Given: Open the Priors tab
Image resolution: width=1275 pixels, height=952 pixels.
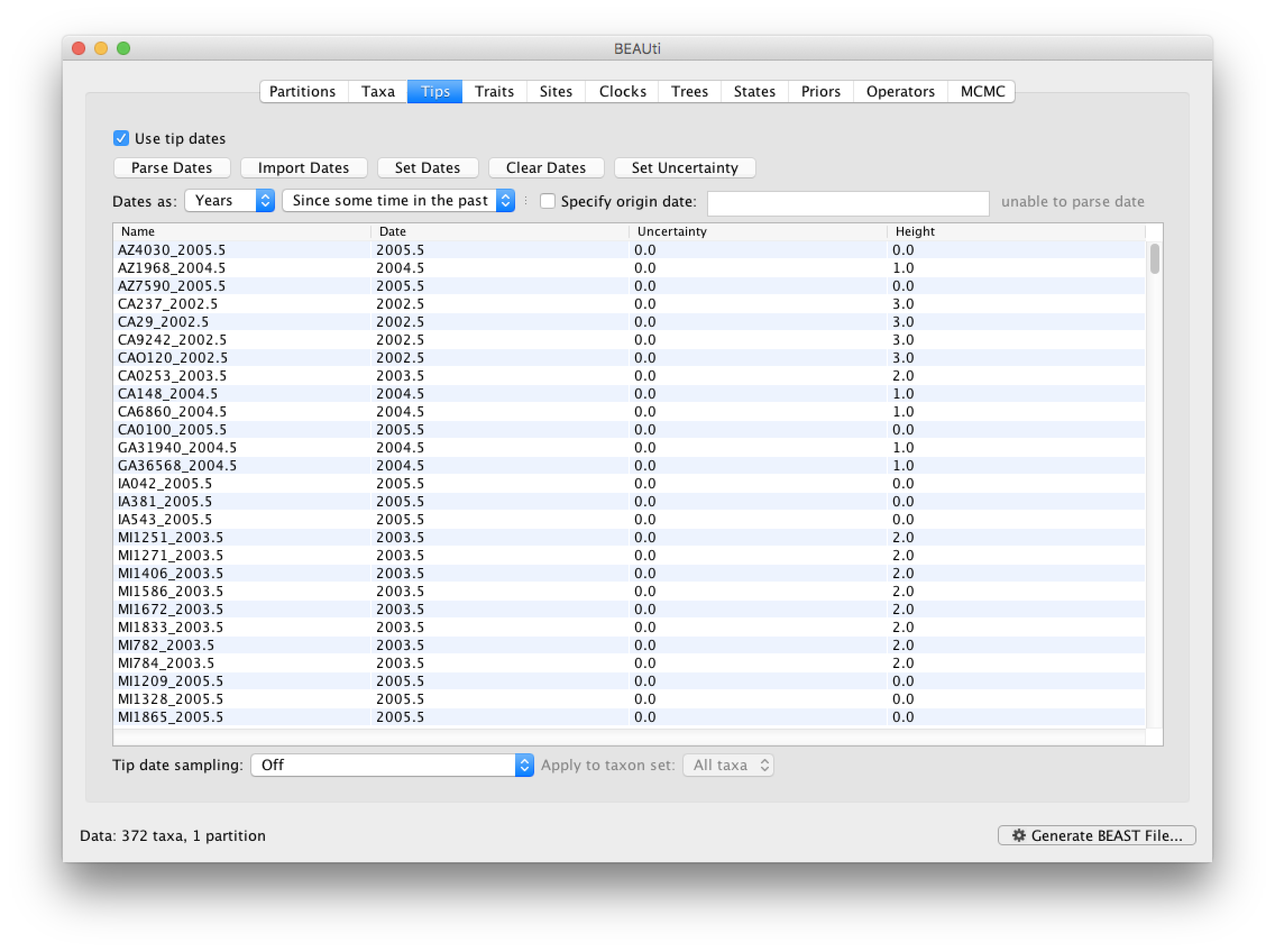Looking at the screenshot, I should 821,91.
